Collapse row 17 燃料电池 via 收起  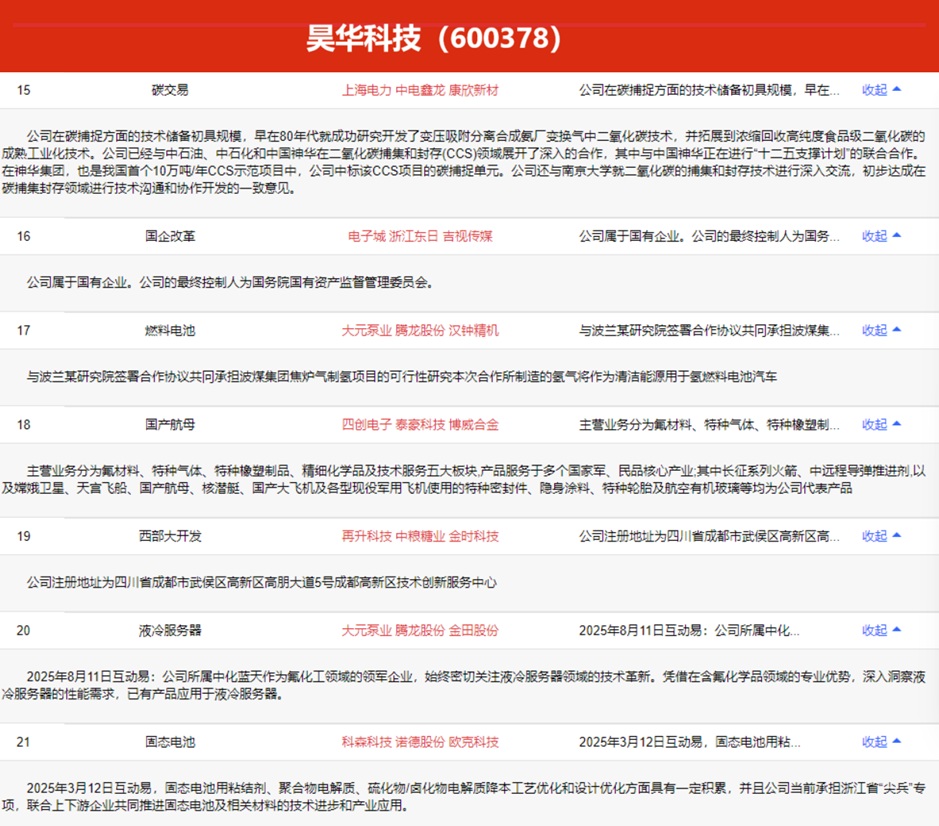click(x=881, y=330)
